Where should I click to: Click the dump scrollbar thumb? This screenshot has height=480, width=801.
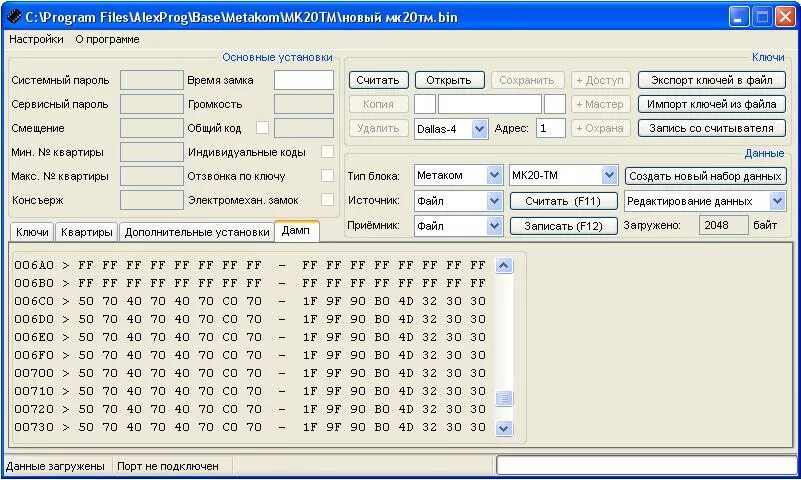(x=504, y=398)
